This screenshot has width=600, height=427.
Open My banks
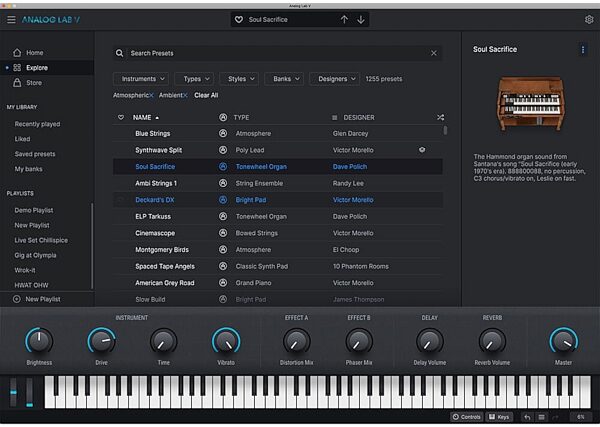click(x=28, y=169)
